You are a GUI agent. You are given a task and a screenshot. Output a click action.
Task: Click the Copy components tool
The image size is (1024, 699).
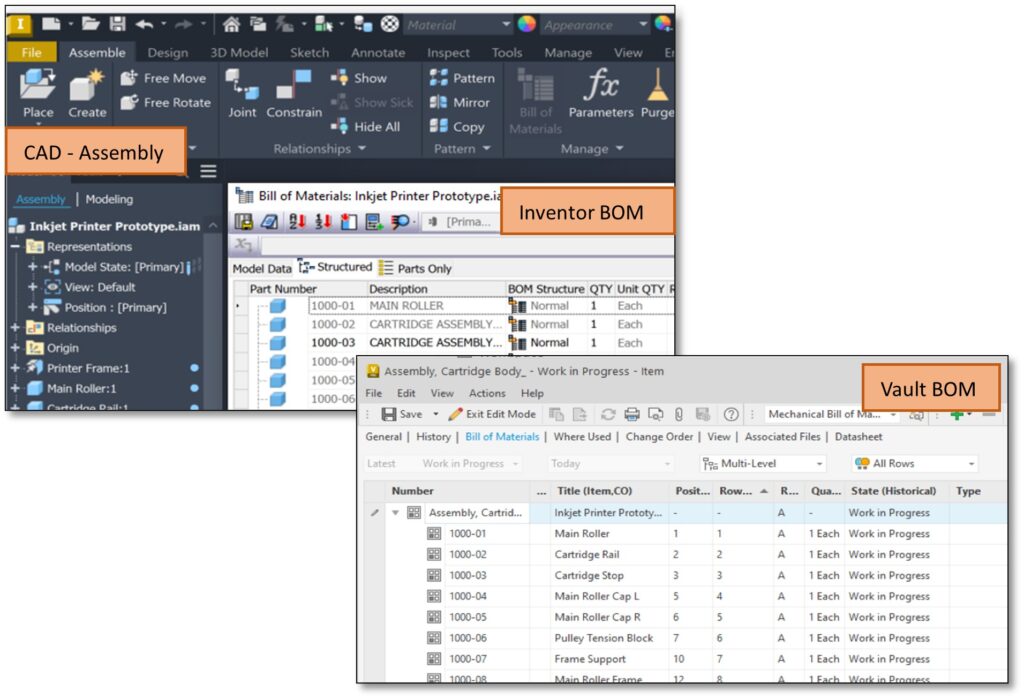click(457, 127)
